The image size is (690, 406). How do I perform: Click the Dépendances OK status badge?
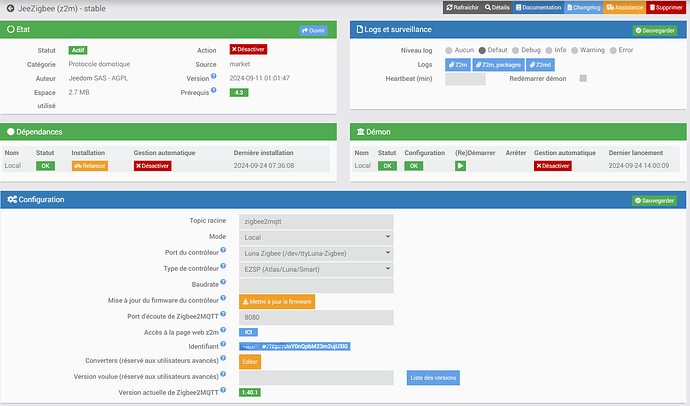(x=45, y=166)
